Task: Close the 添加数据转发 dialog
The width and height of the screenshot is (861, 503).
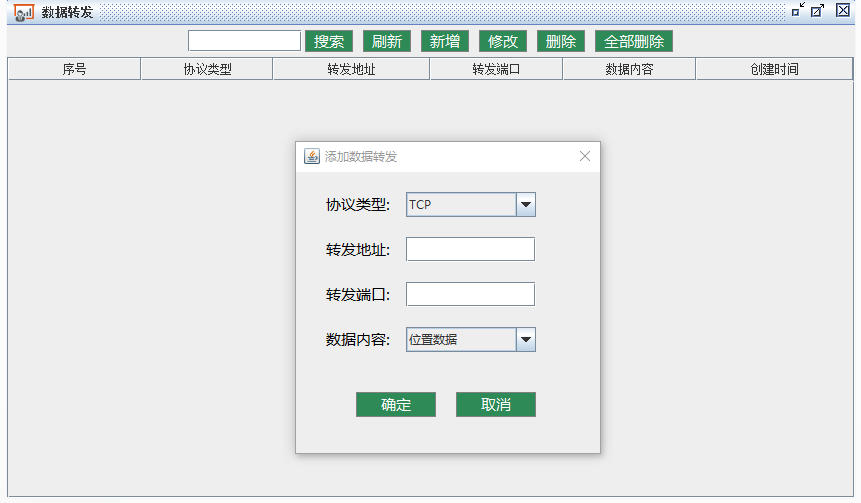Action: [x=585, y=156]
